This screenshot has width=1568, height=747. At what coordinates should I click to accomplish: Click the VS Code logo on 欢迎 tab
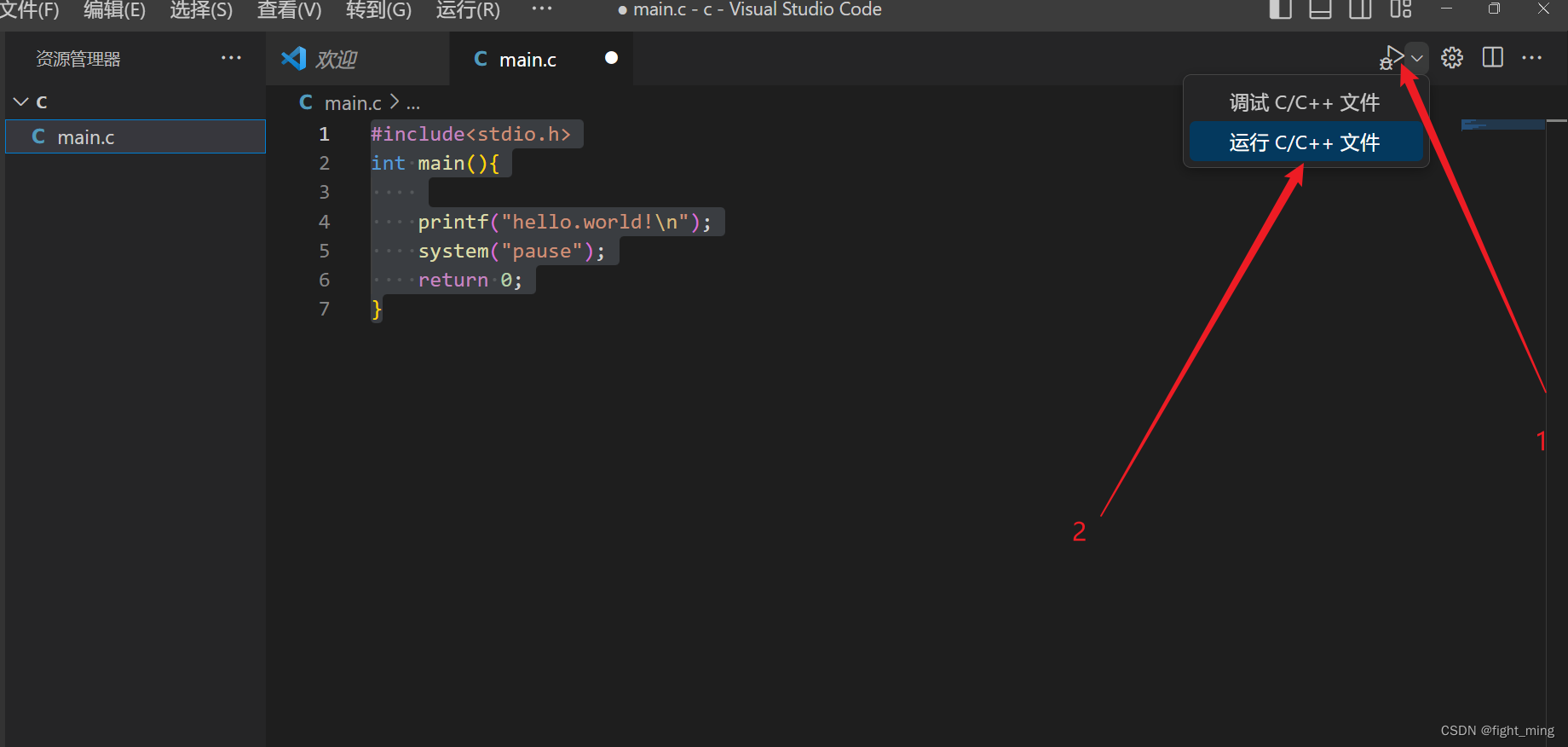click(x=294, y=58)
